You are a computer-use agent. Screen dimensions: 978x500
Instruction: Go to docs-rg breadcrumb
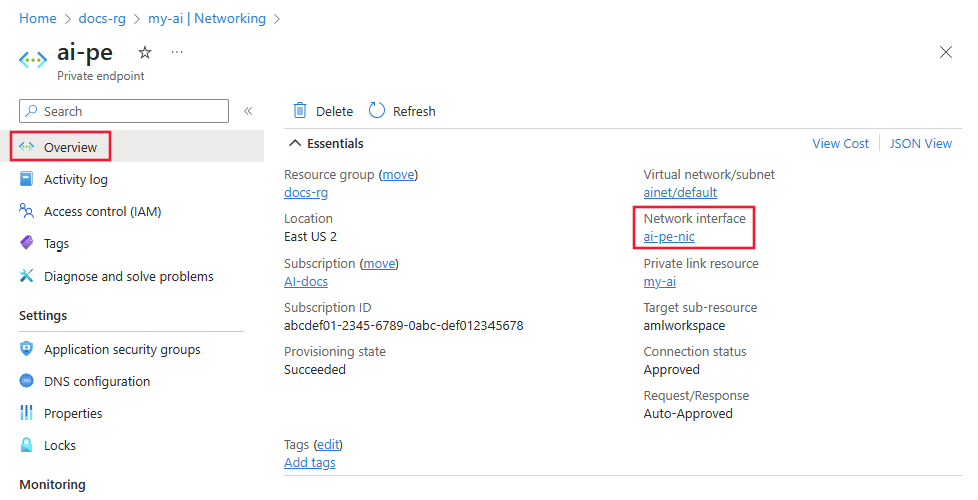pyautogui.click(x=102, y=19)
